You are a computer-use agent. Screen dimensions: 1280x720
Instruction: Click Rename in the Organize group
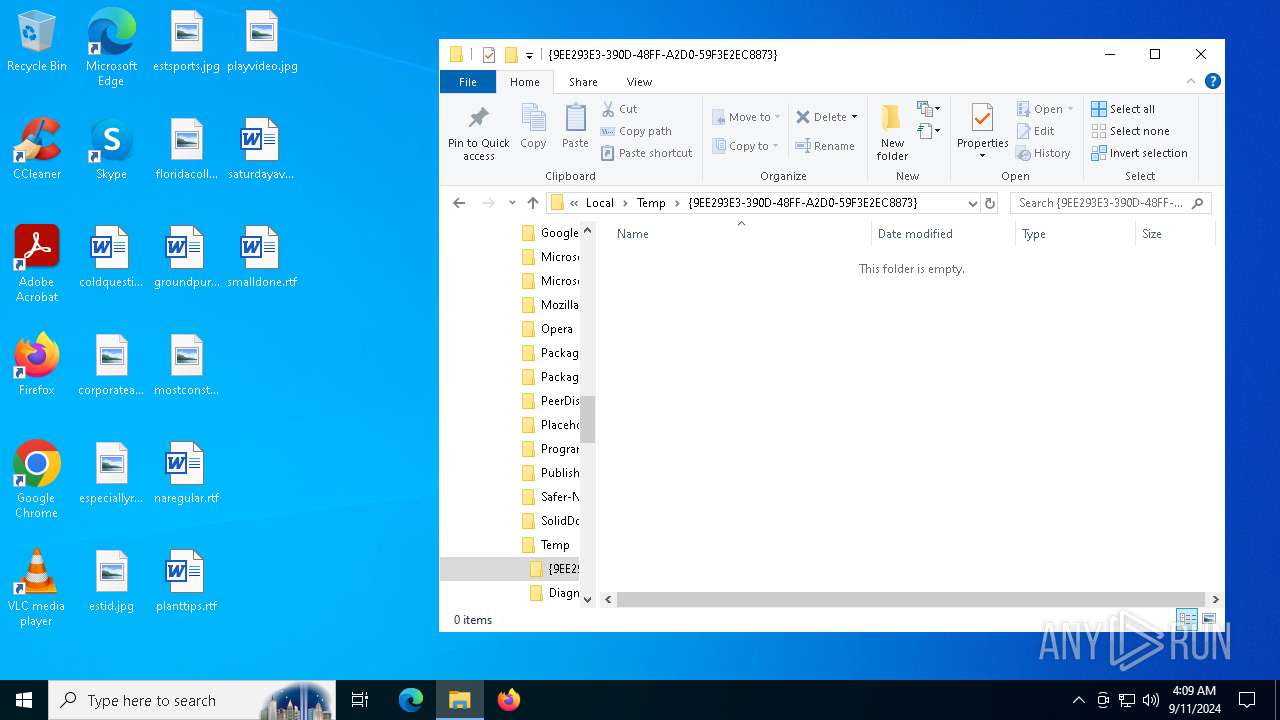825,146
